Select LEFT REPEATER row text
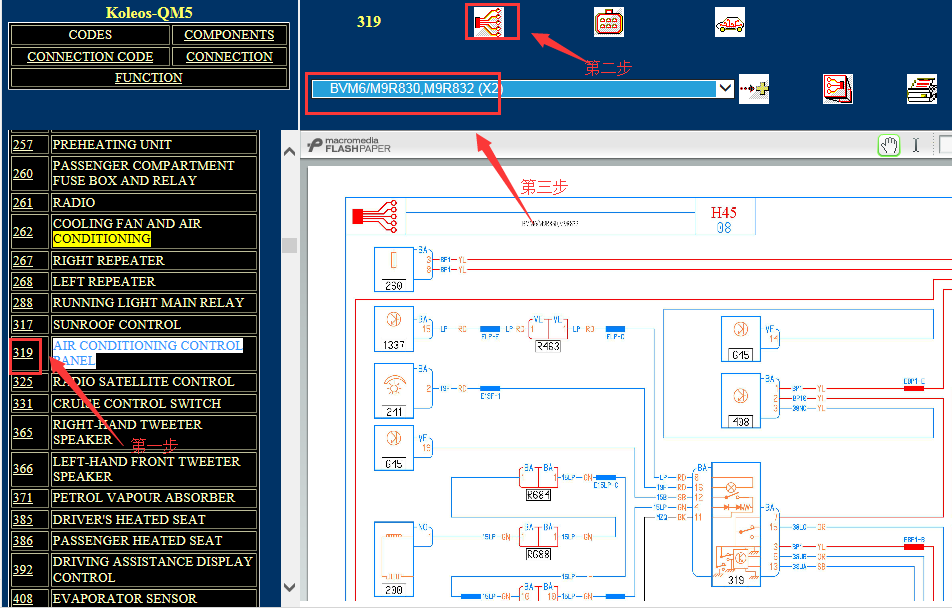Screen dimensions: 952x608 (x=104, y=282)
